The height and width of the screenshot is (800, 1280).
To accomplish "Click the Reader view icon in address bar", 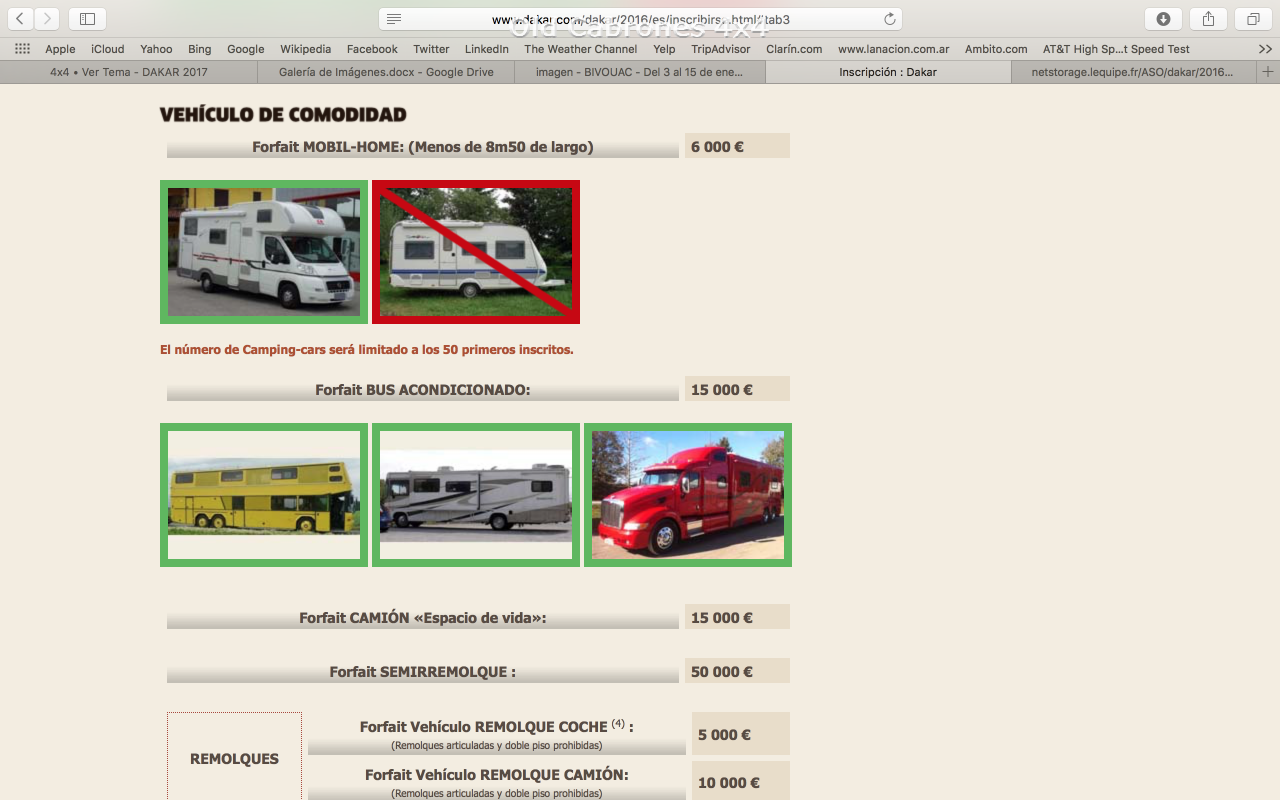I will pos(394,19).
